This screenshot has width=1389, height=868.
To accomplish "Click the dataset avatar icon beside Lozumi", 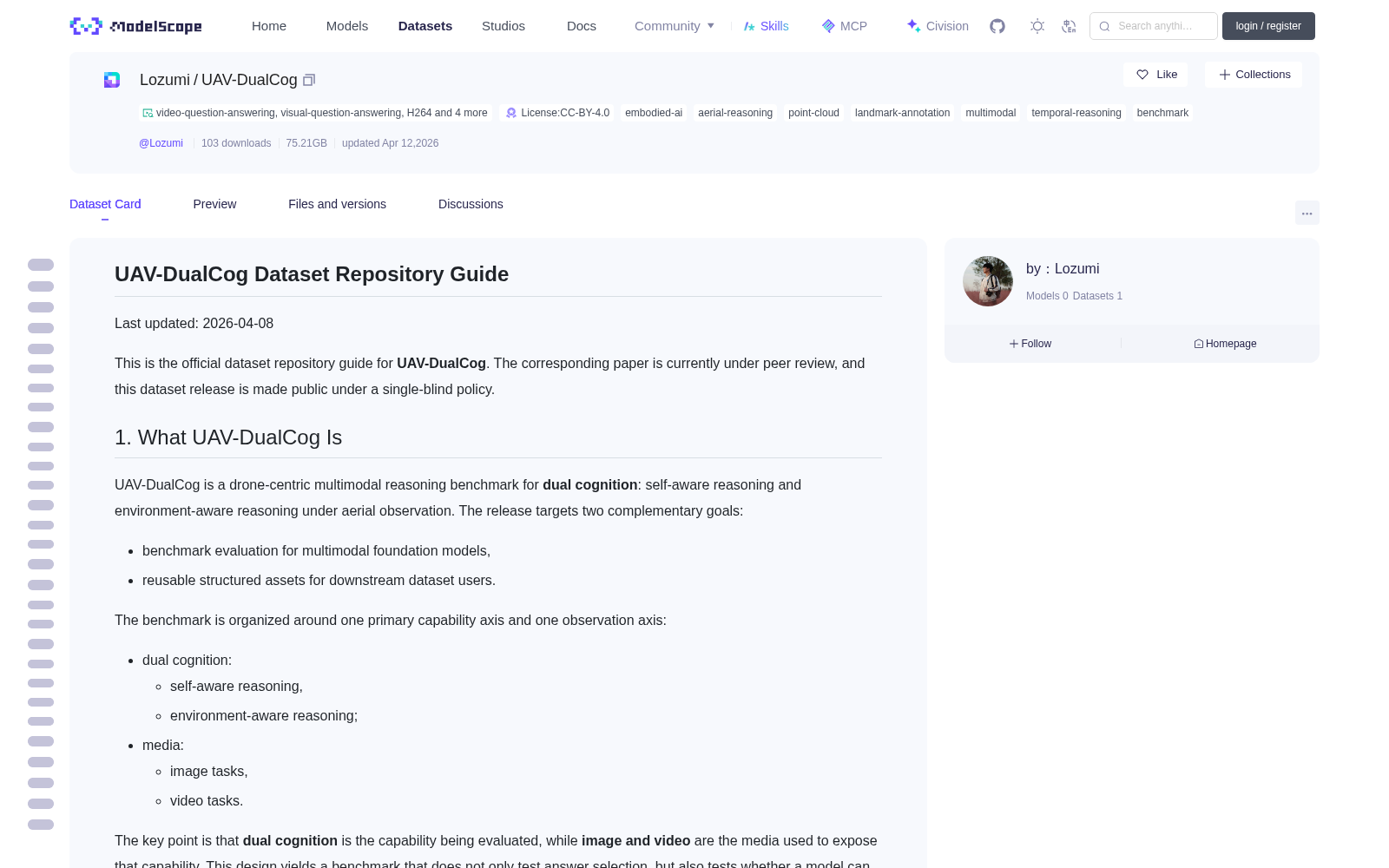I will click(112, 80).
